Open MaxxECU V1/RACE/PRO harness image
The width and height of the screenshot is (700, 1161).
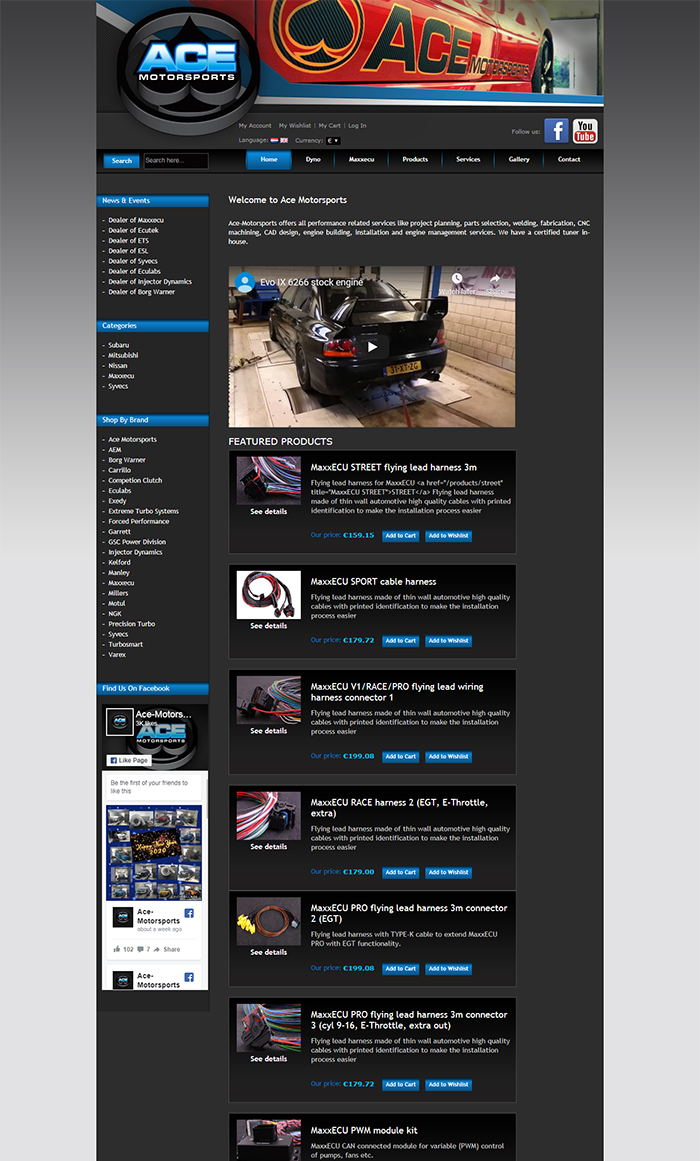point(268,700)
